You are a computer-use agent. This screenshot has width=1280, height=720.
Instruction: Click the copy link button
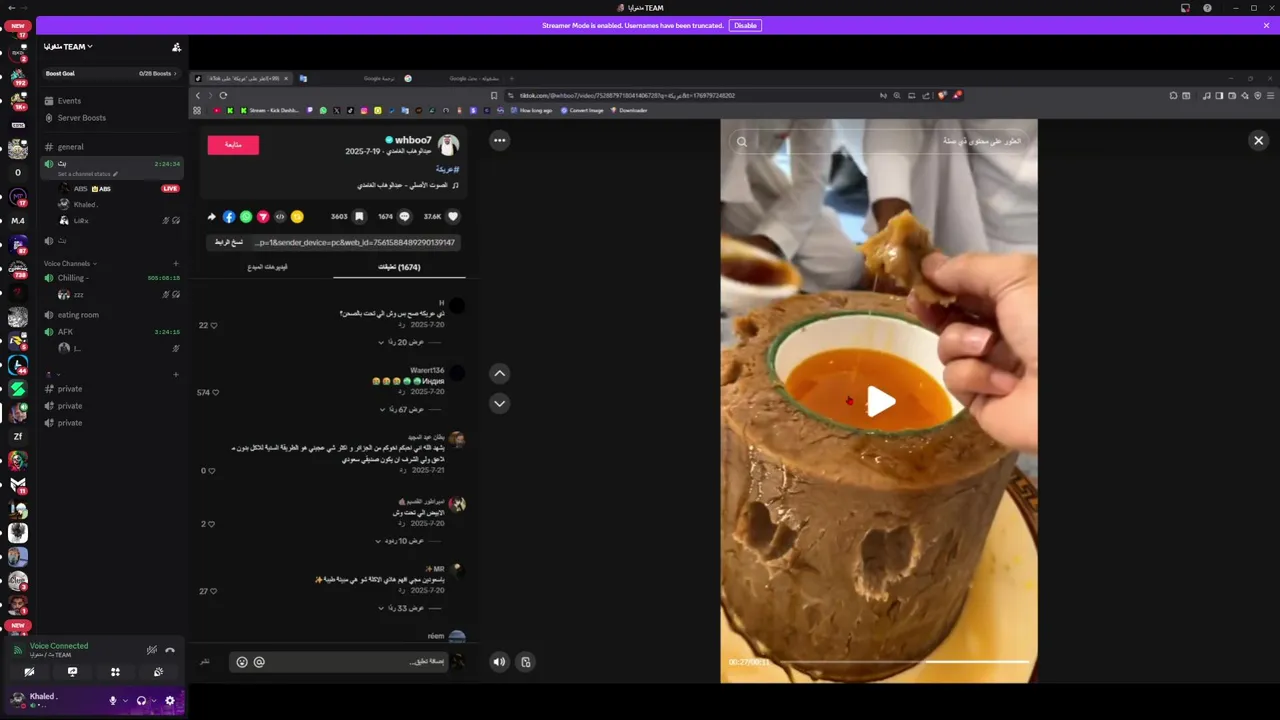(x=229, y=242)
